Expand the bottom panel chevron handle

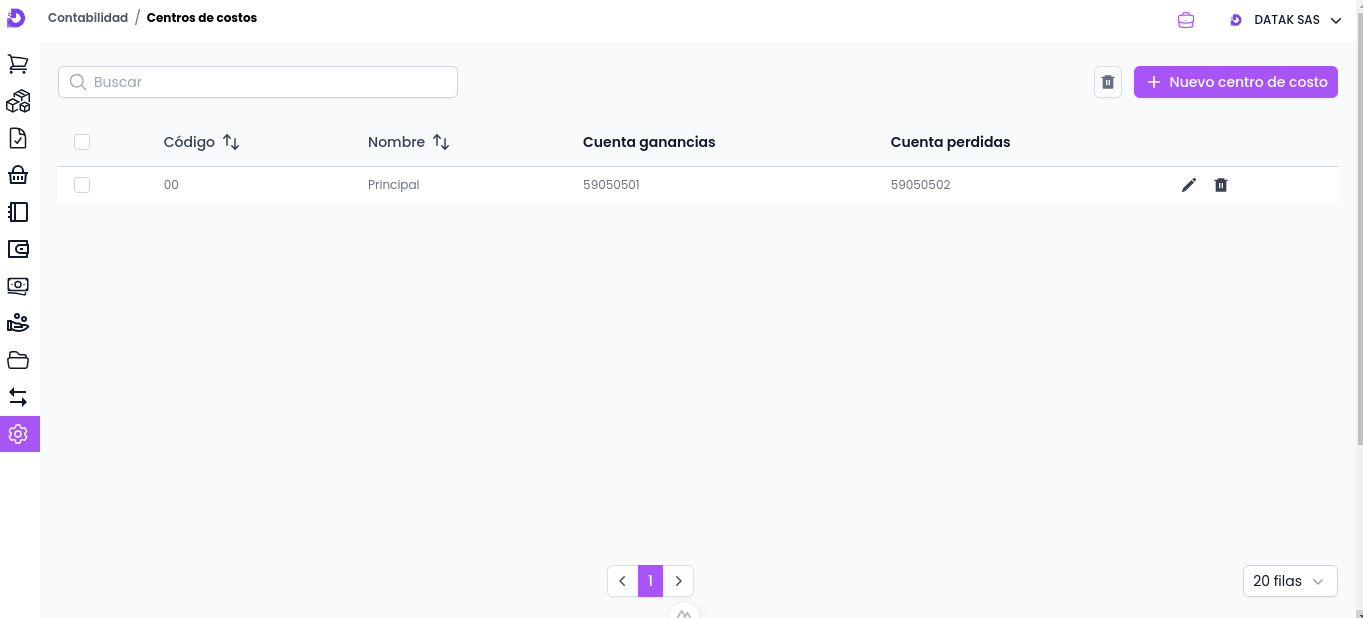(x=684, y=612)
